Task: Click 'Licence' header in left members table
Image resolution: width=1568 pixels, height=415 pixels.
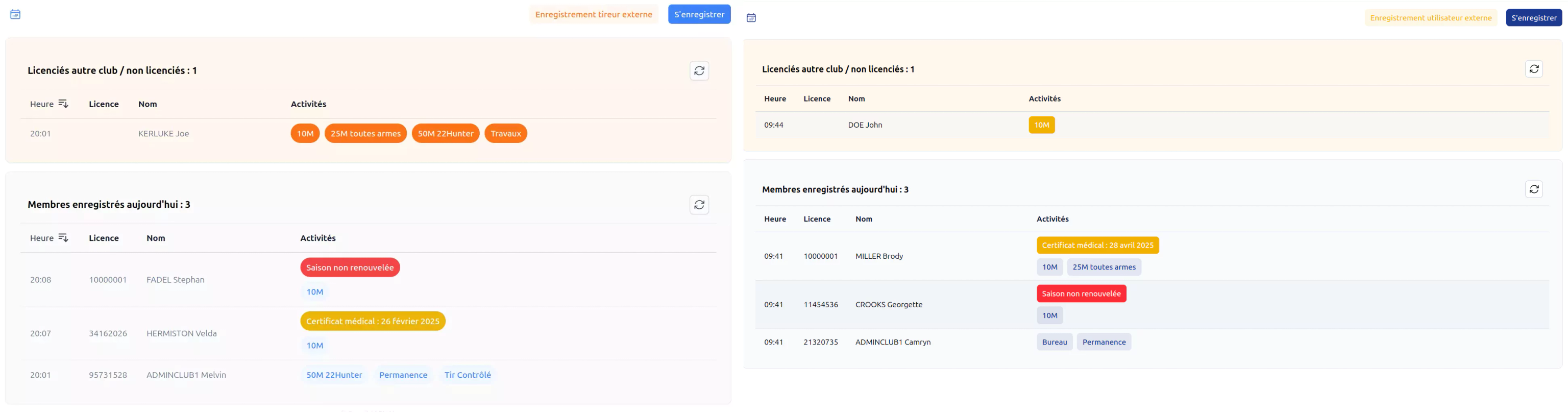Action: point(104,238)
